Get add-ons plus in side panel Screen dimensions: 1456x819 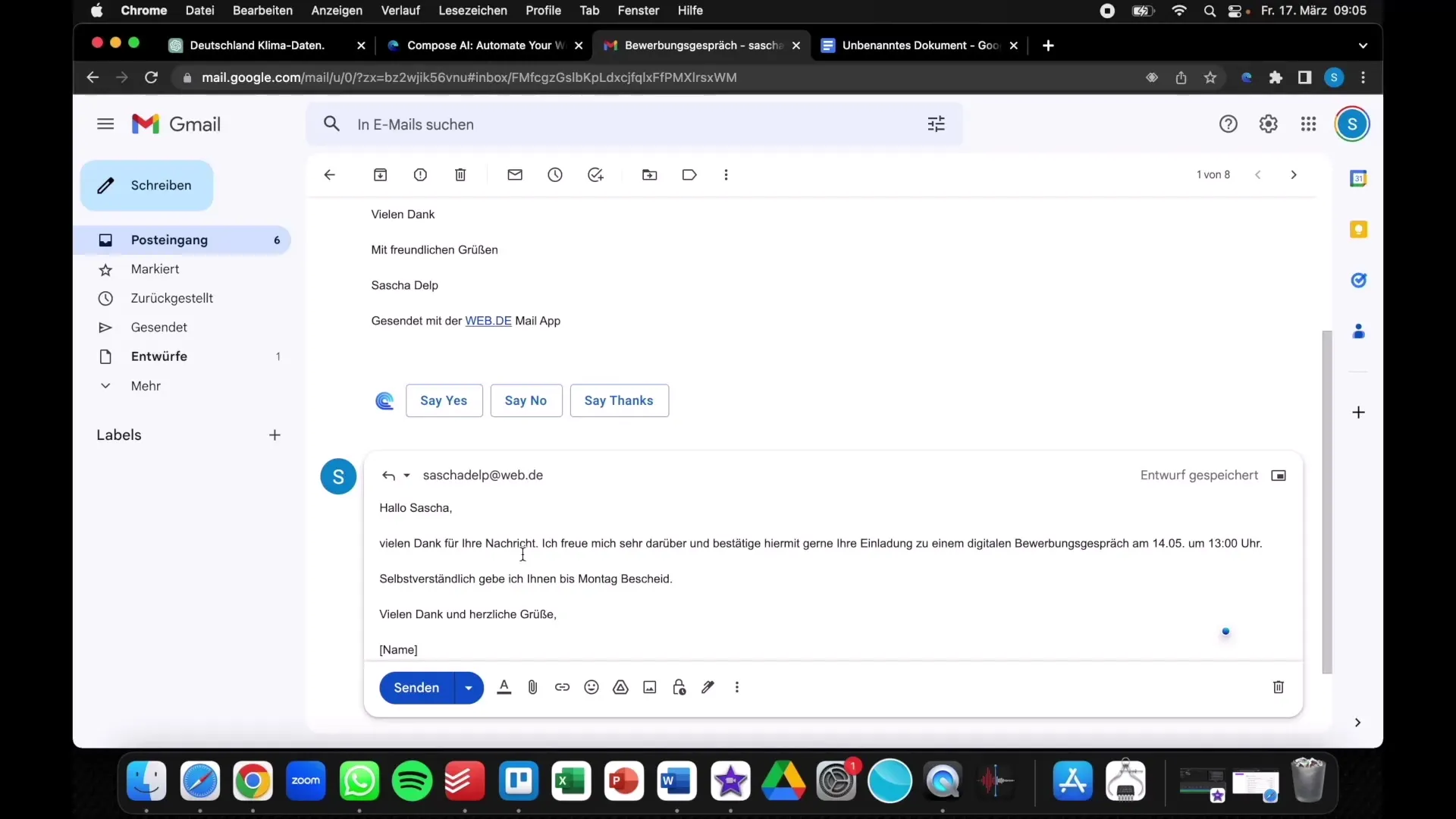pos(1358,413)
